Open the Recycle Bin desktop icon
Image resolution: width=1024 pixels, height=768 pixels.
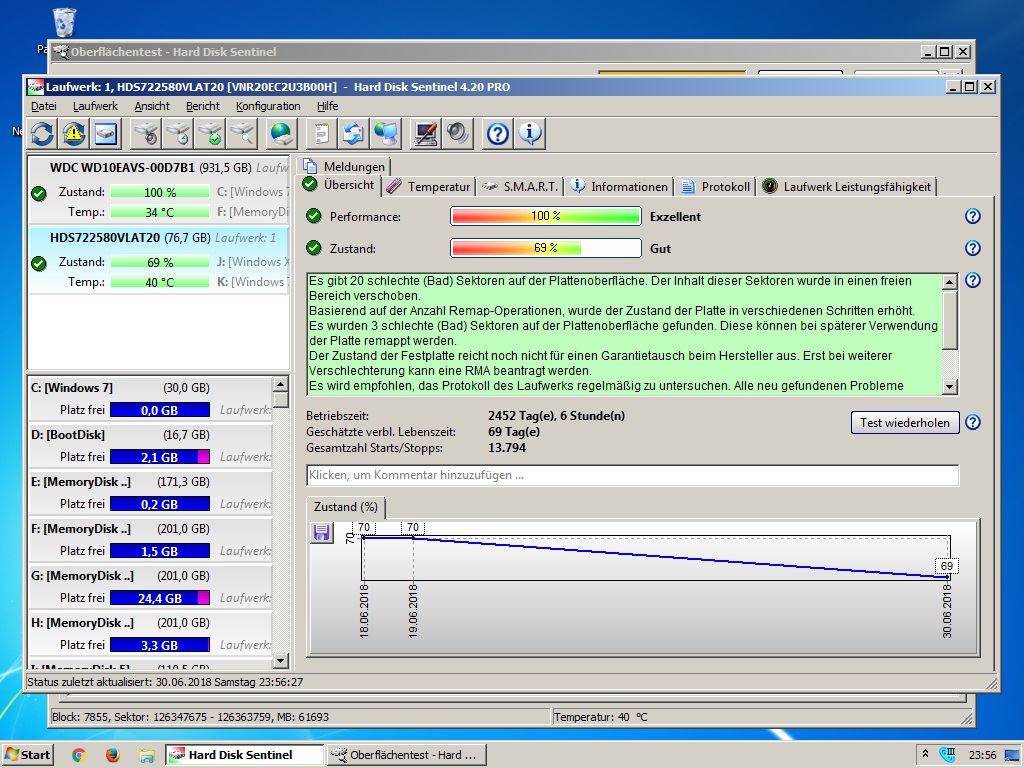(x=64, y=23)
